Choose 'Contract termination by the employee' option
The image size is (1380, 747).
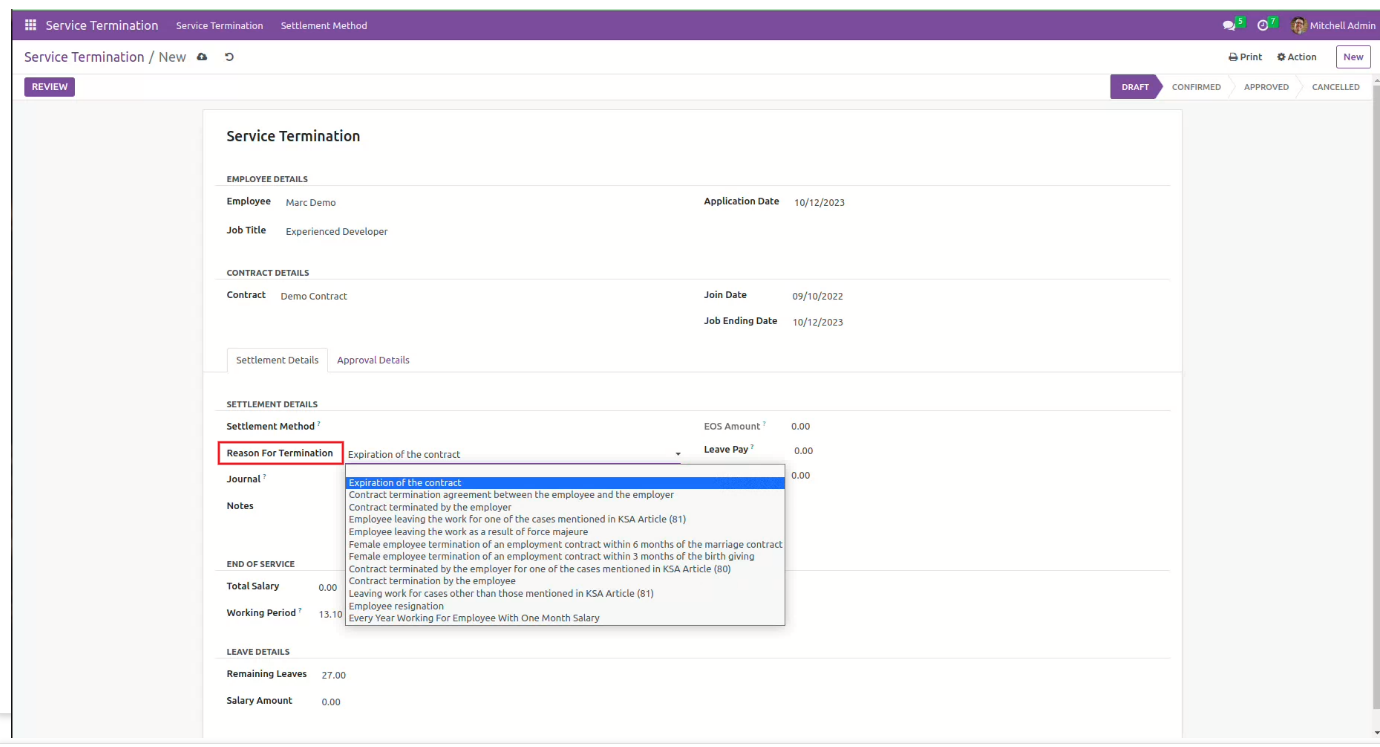point(565,581)
